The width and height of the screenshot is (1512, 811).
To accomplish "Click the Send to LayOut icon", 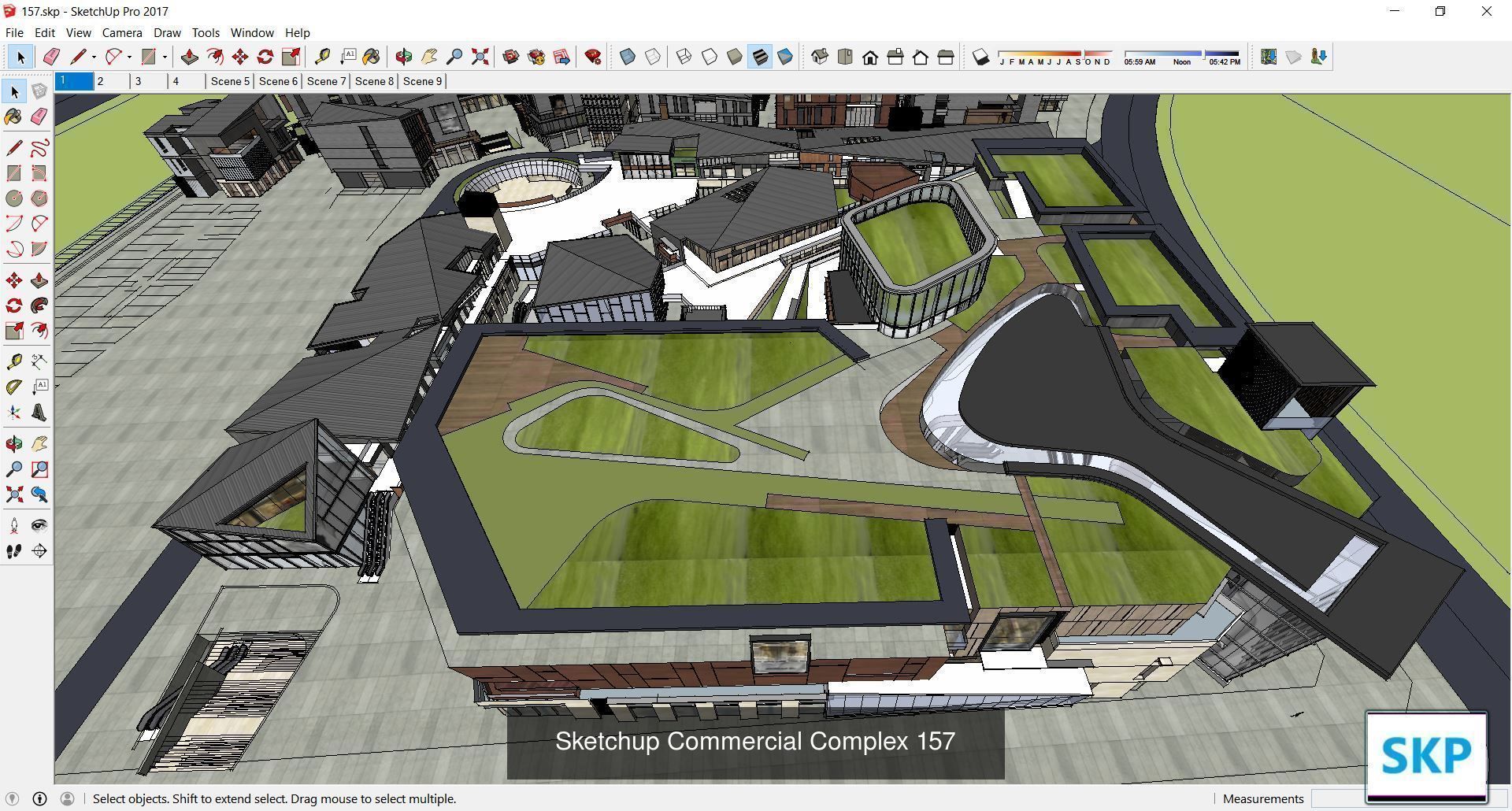I will point(561,57).
